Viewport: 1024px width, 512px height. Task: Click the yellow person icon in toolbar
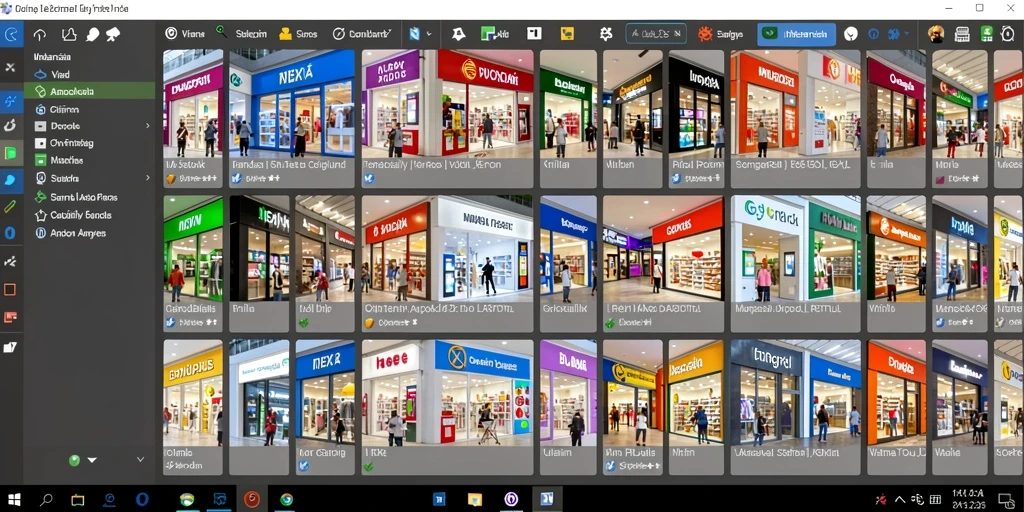[285, 34]
